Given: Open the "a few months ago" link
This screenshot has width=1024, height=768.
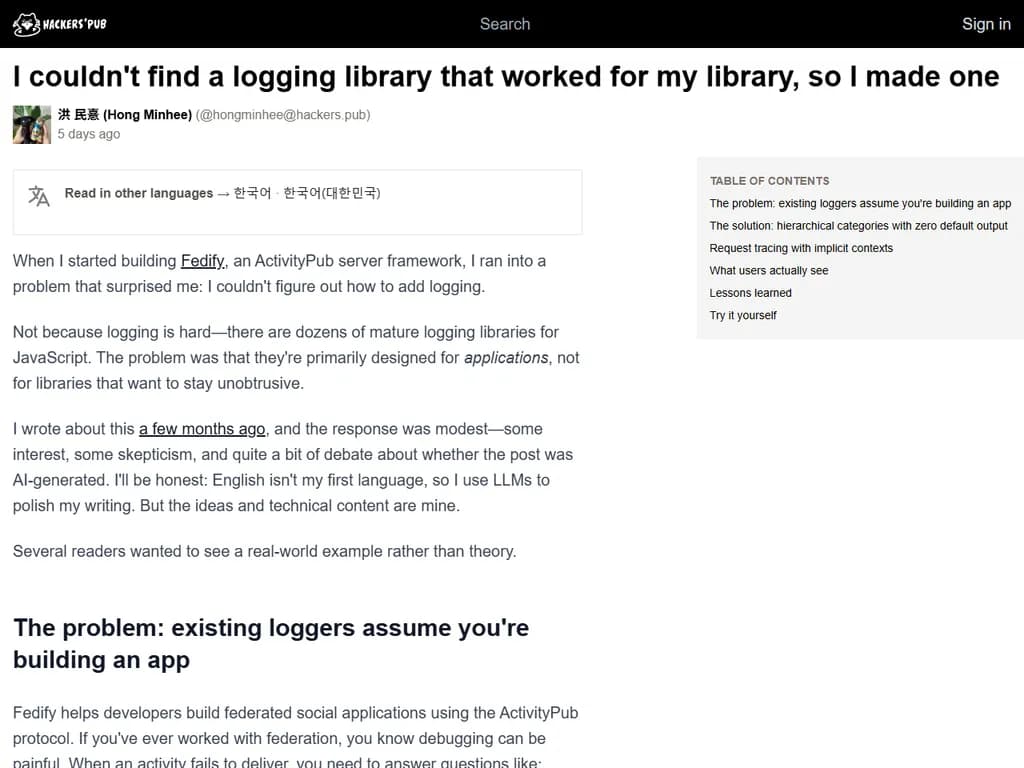Looking at the screenshot, I should tap(201, 428).
